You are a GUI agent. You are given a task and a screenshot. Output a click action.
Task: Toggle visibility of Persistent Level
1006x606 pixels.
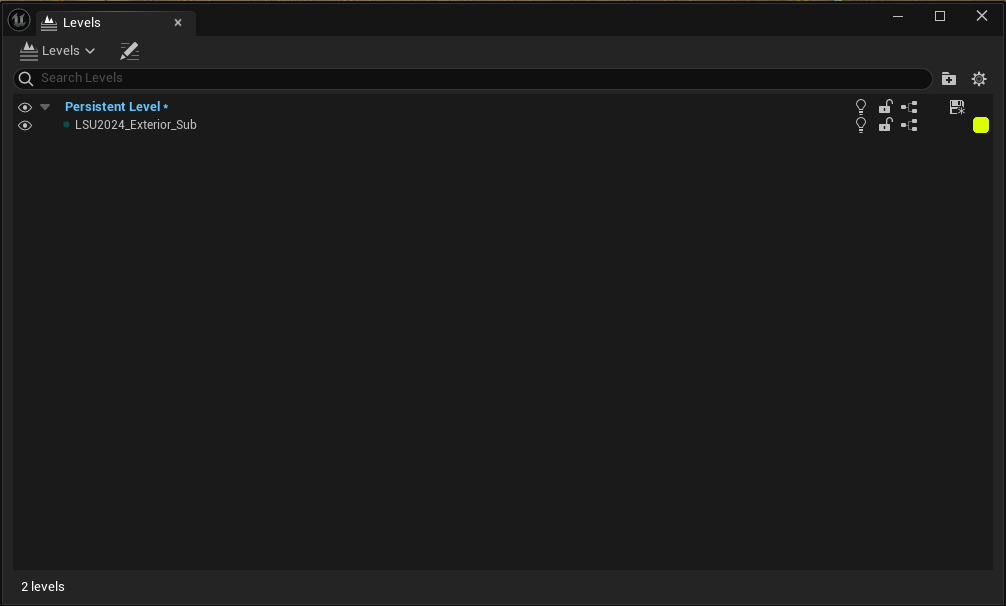coord(25,107)
